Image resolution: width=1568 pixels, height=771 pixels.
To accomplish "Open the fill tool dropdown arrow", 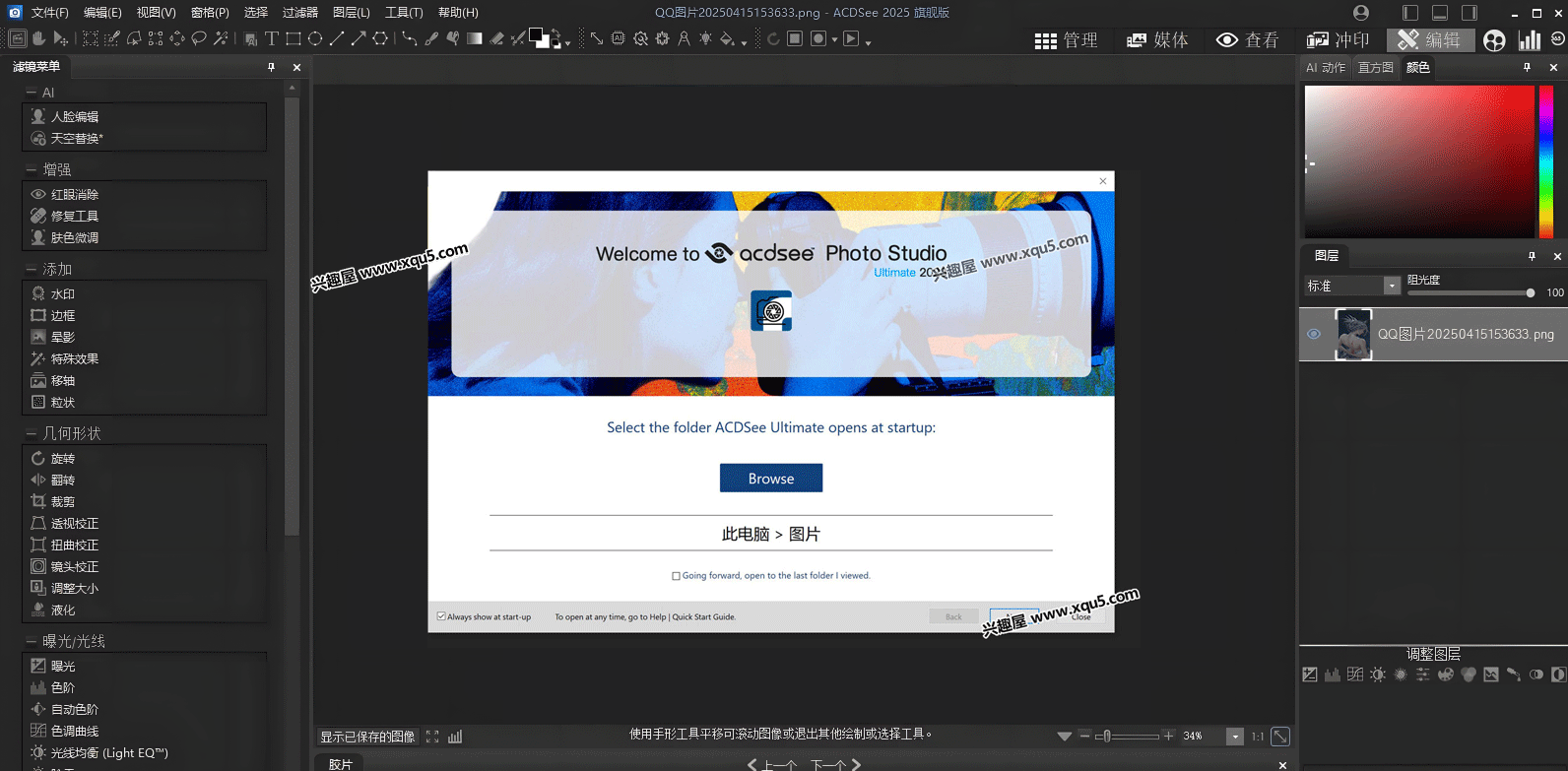I will click(x=744, y=43).
